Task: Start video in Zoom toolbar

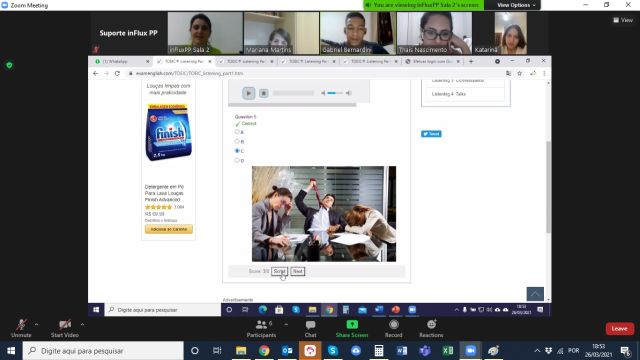Action: pyautogui.click(x=64, y=328)
